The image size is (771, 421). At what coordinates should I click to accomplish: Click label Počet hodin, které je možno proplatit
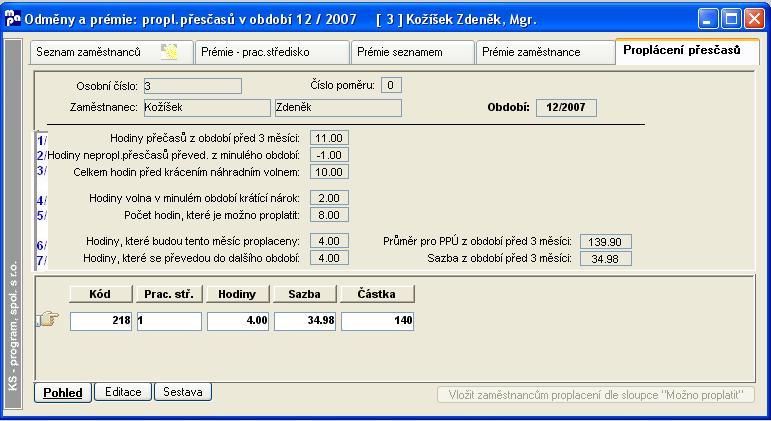tap(211, 215)
